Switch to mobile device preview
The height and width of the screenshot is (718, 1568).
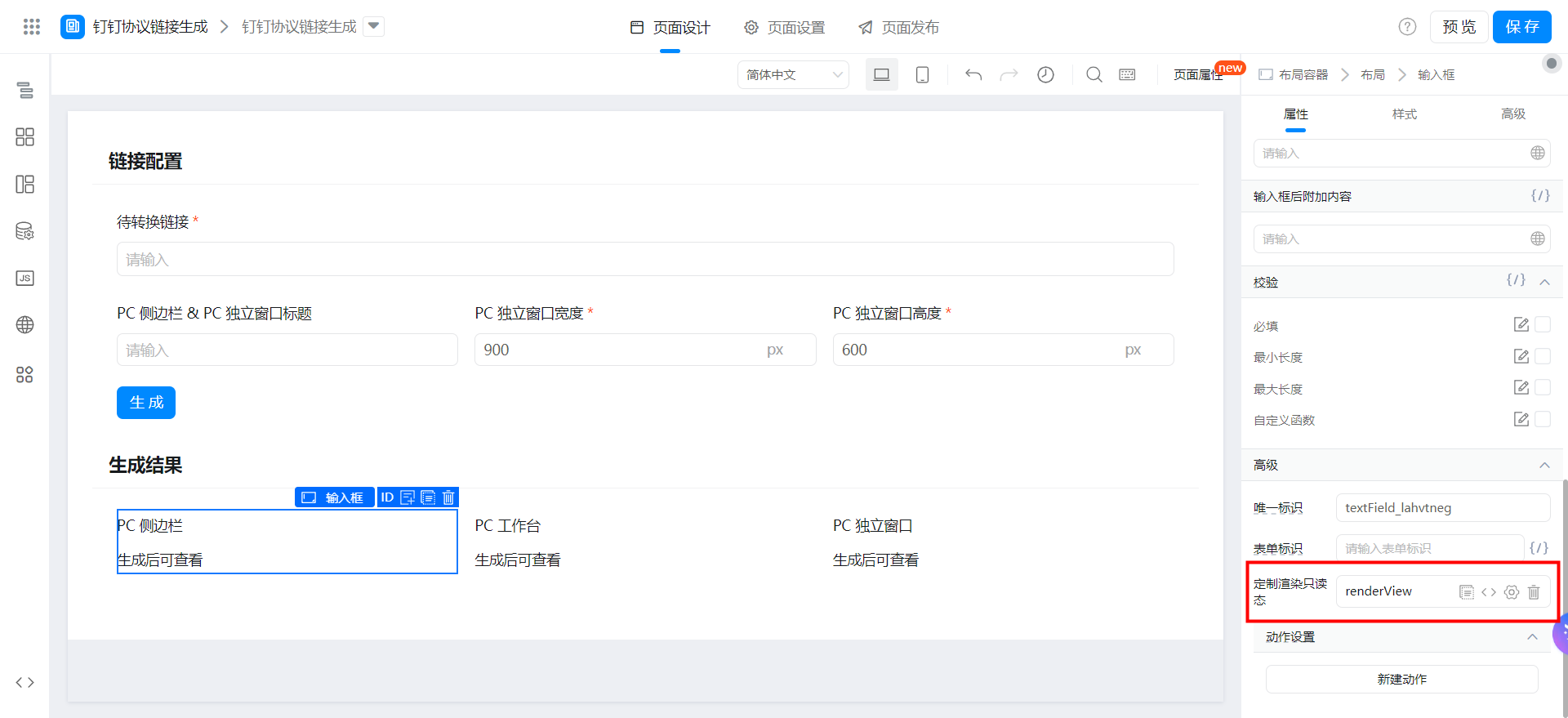[x=922, y=75]
